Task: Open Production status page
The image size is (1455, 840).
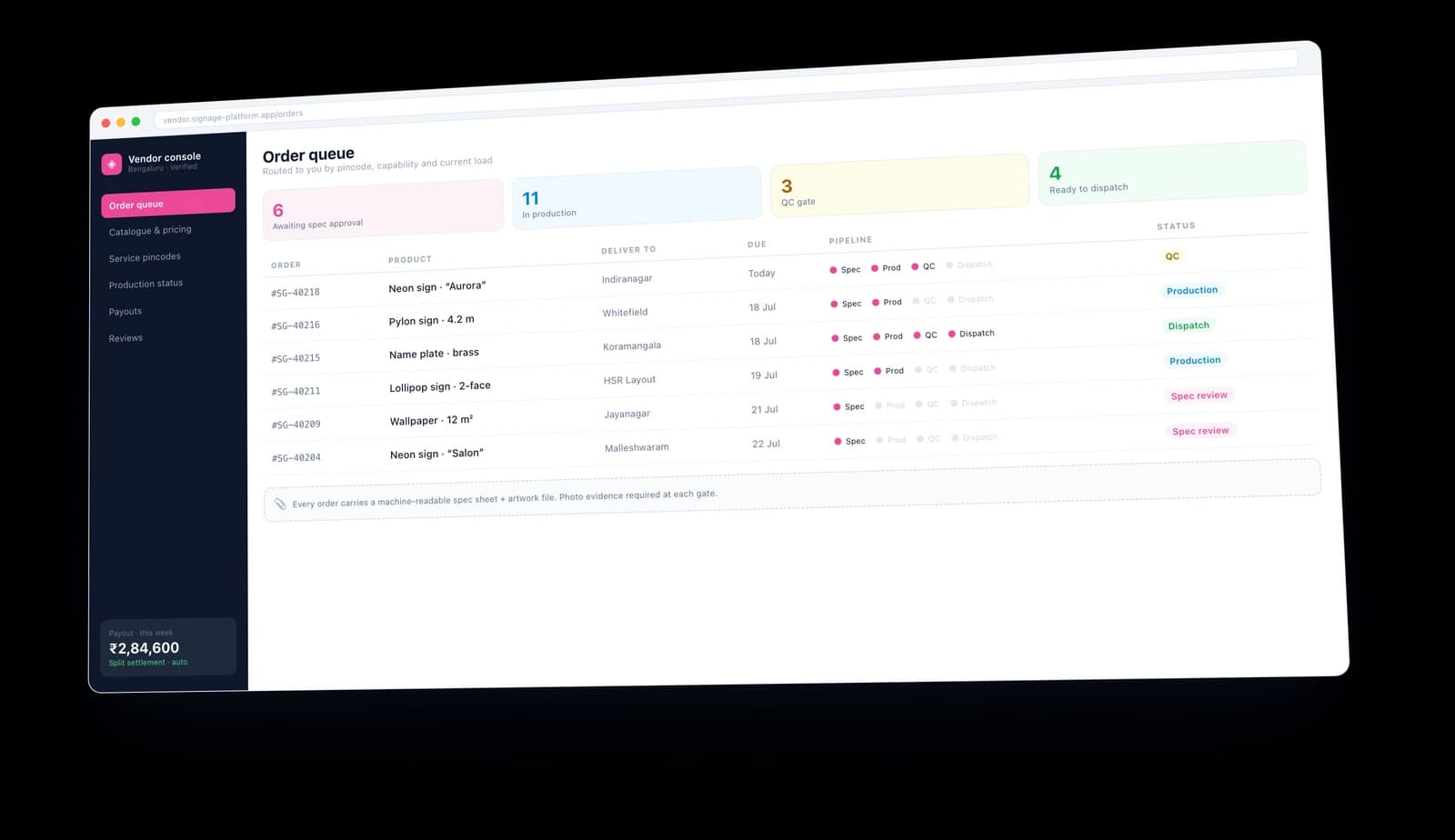Action: [145, 284]
